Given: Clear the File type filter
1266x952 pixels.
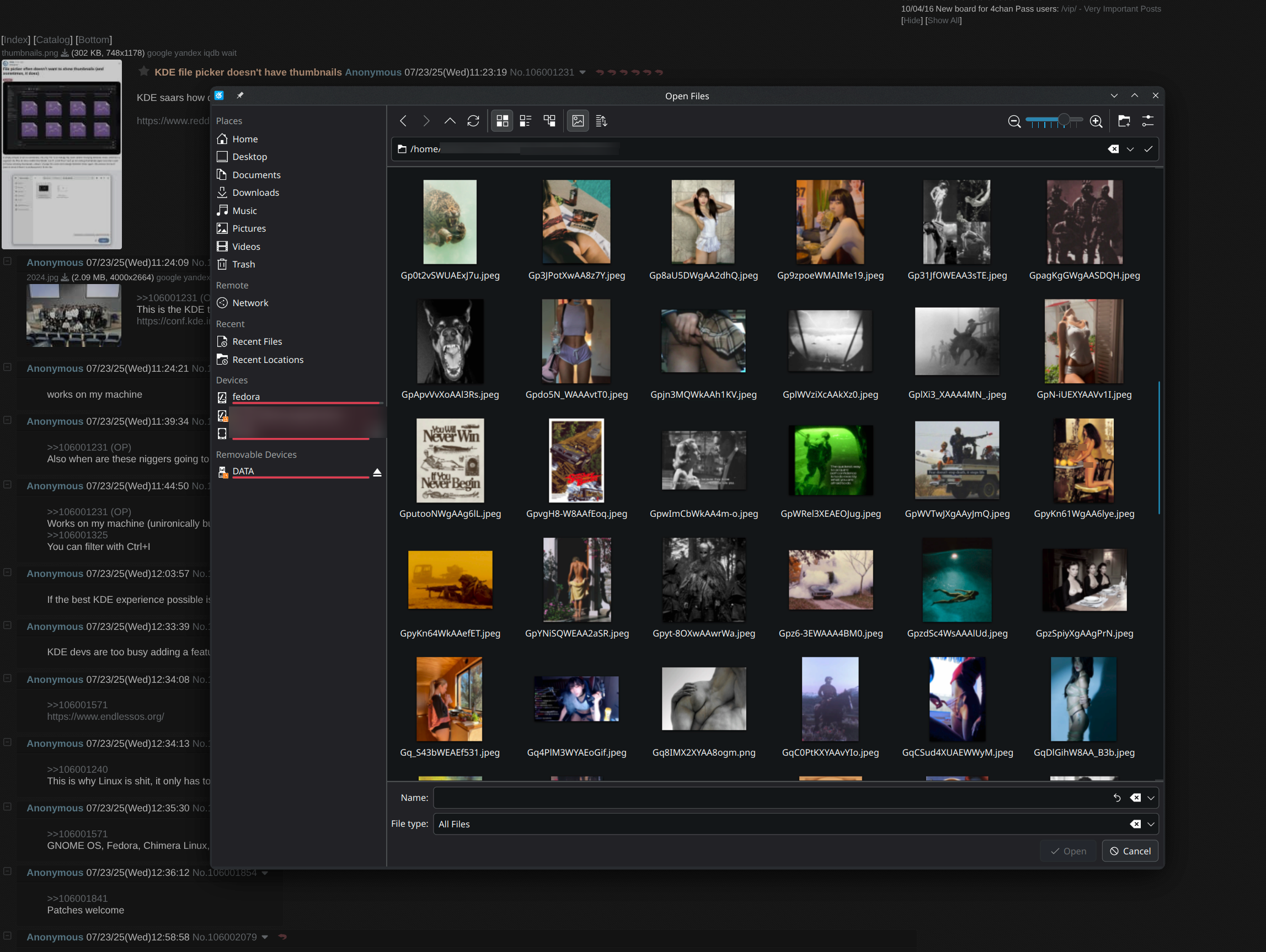Looking at the screenshot, I should [x=1135, y=824].
